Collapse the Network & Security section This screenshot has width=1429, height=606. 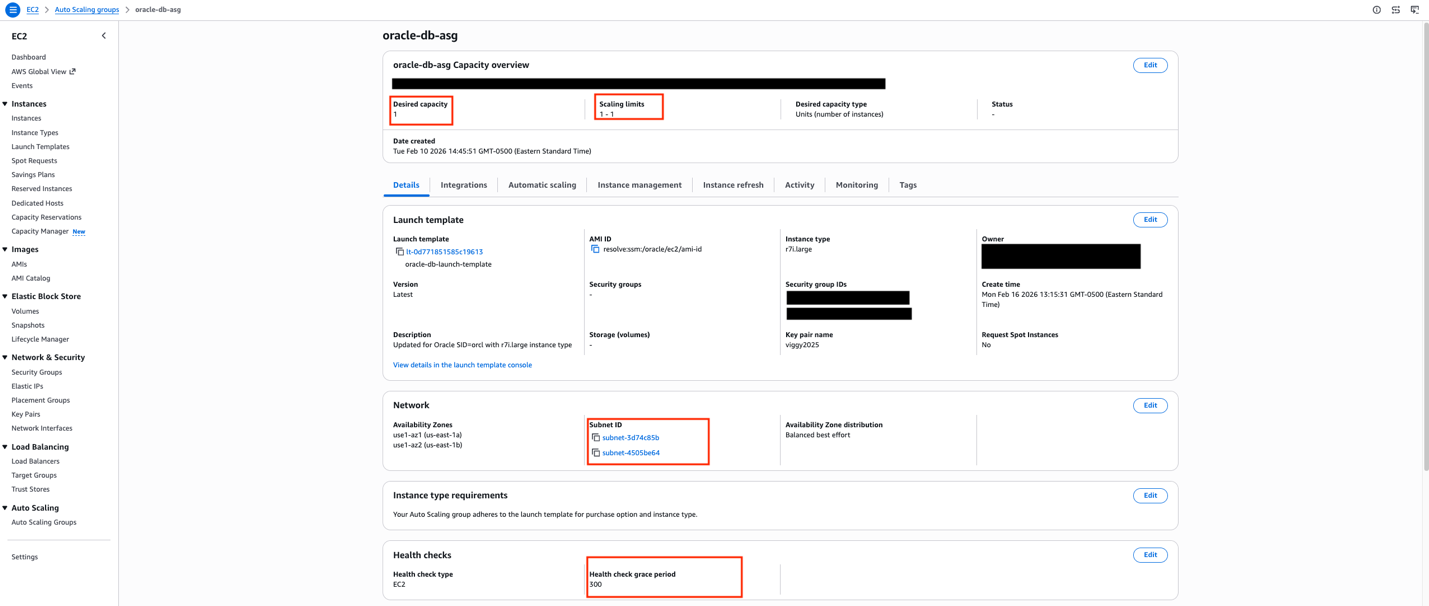(x=5, y=358)
